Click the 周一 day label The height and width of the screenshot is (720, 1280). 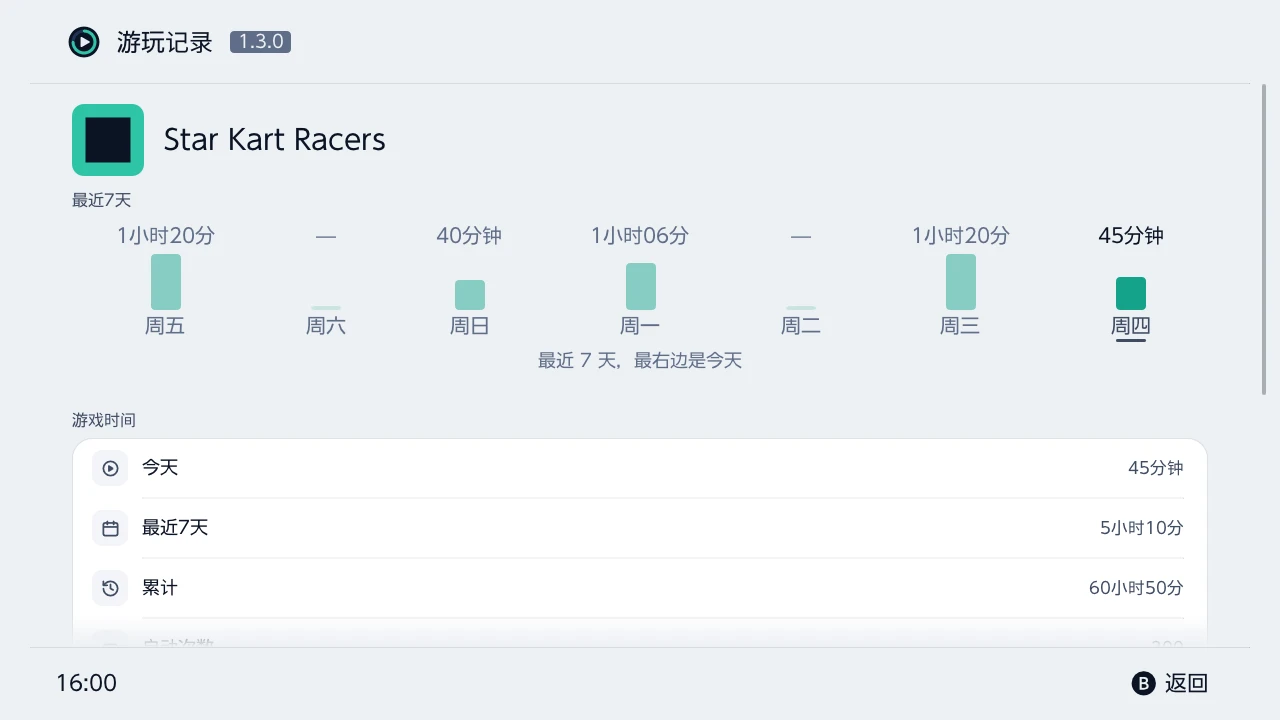640,325
